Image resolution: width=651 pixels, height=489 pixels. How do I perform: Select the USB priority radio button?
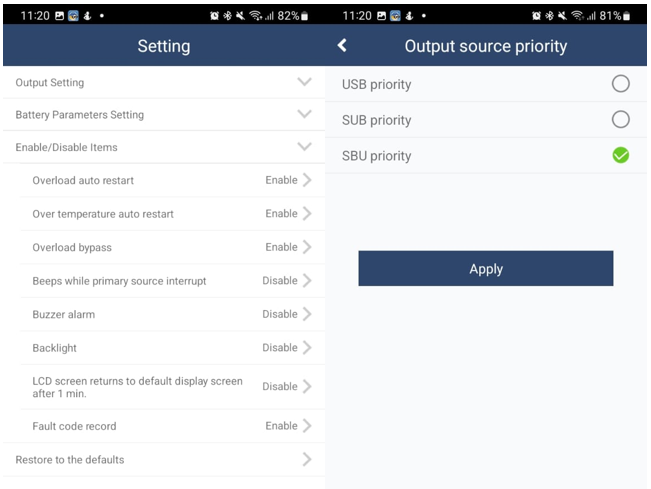620,84
